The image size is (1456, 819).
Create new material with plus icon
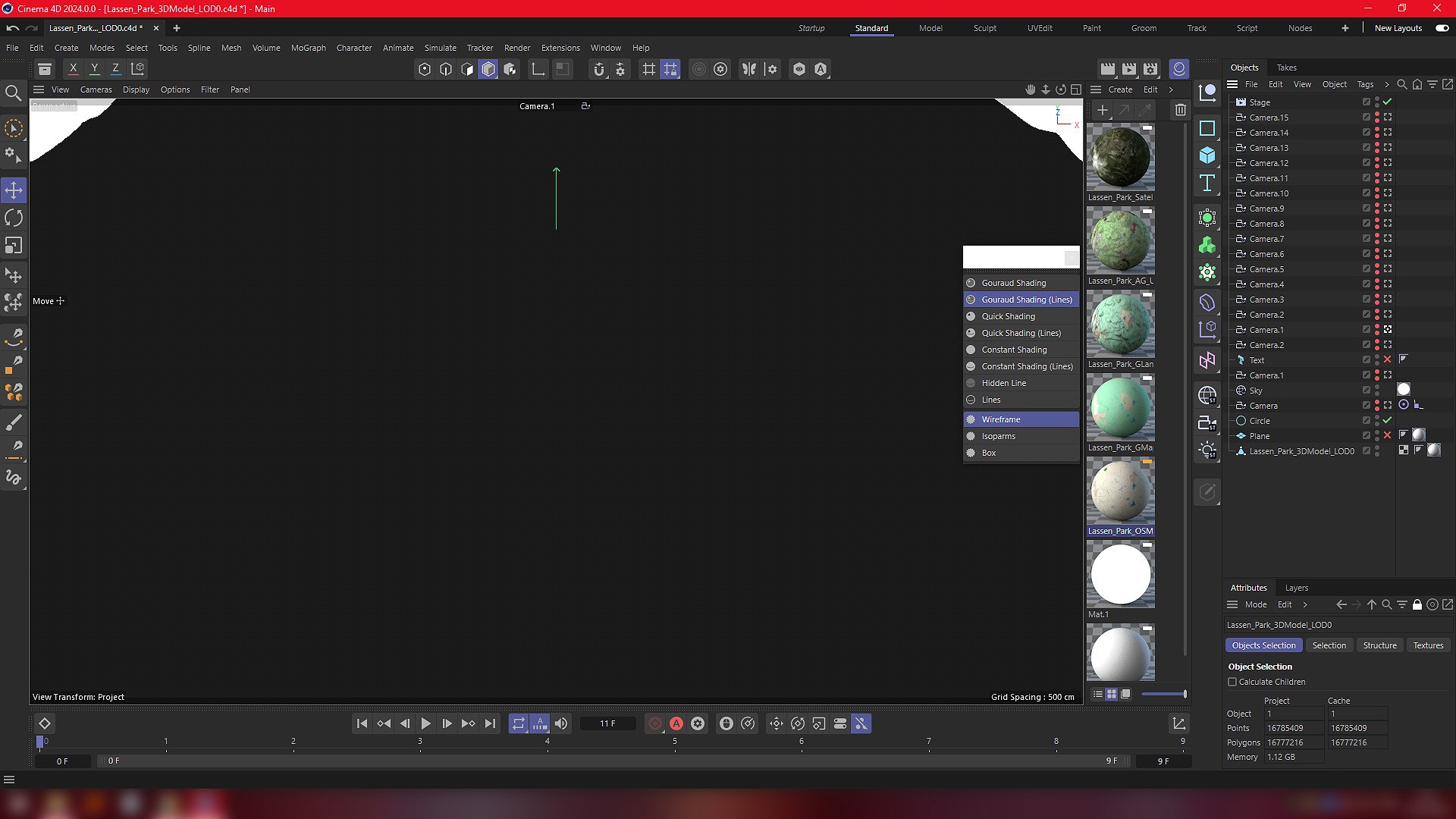point(1103,110)
